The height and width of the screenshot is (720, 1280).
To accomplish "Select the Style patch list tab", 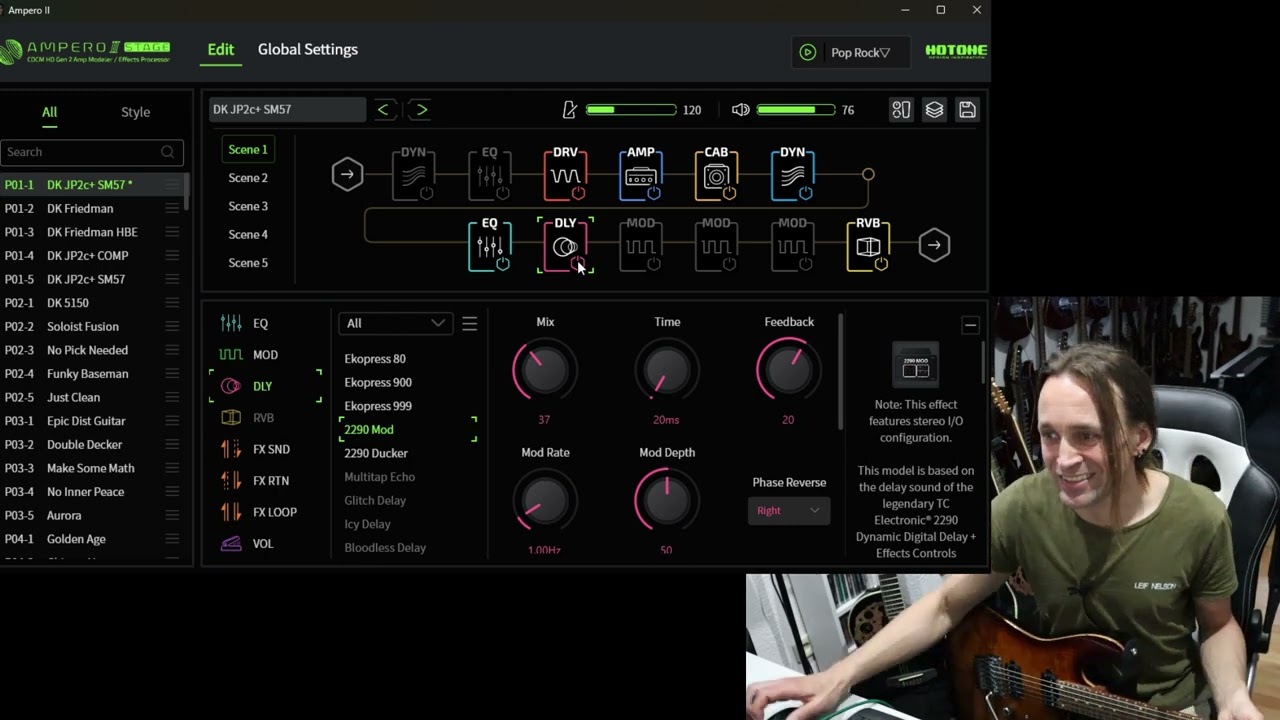I will click(x=135, y=112).
